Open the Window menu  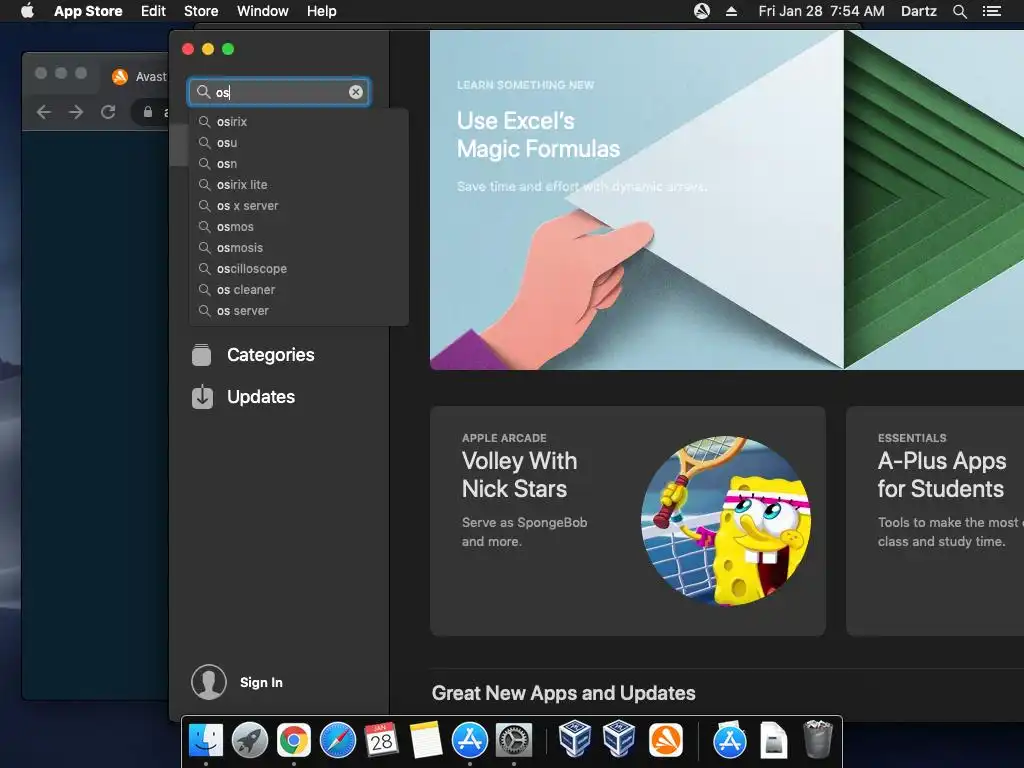point(263,11)
